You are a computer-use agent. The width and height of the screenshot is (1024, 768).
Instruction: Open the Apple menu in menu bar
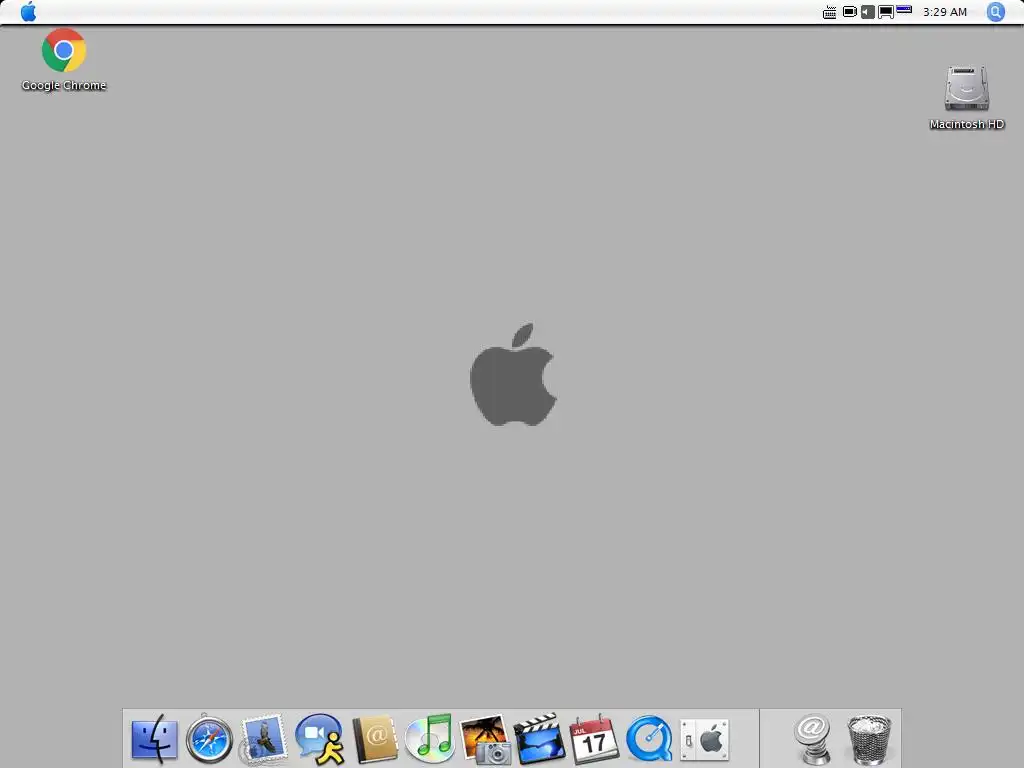(x=28, y=12)
